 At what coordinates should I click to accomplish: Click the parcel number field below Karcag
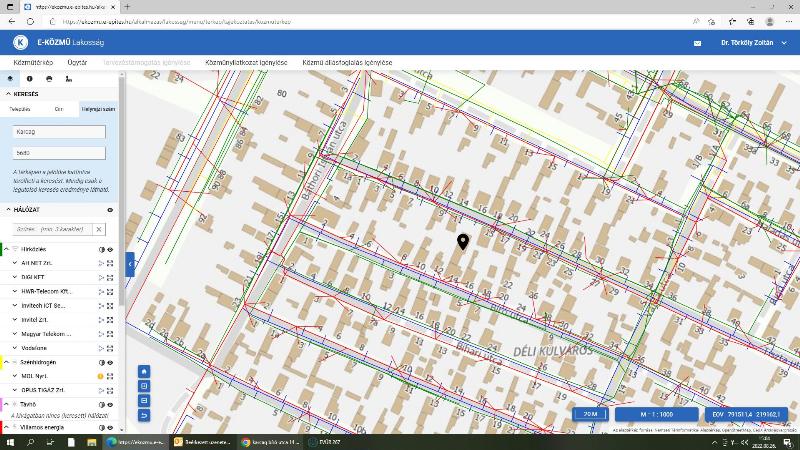pyautogui.click(x=59, y=153)
